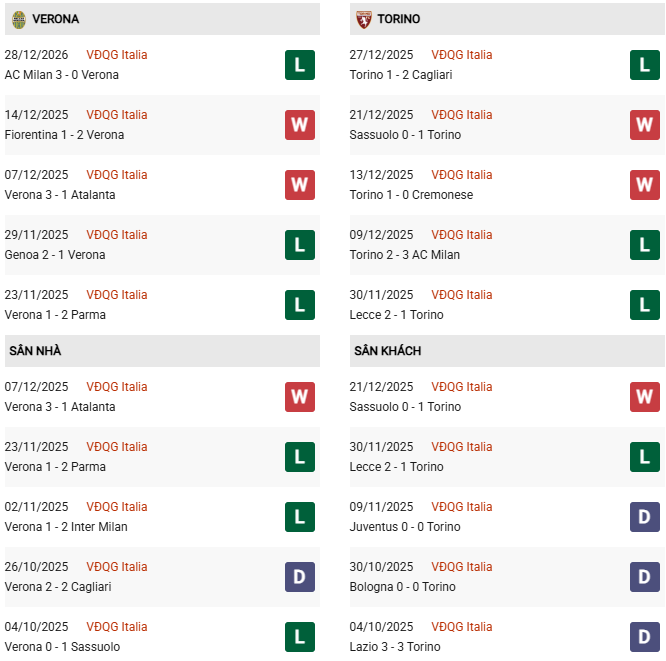This screenshot has height=661, width=666.
Task: Select the SÂN KHÁCH section header
Action: pyautogui.click(x=387, y=351)
